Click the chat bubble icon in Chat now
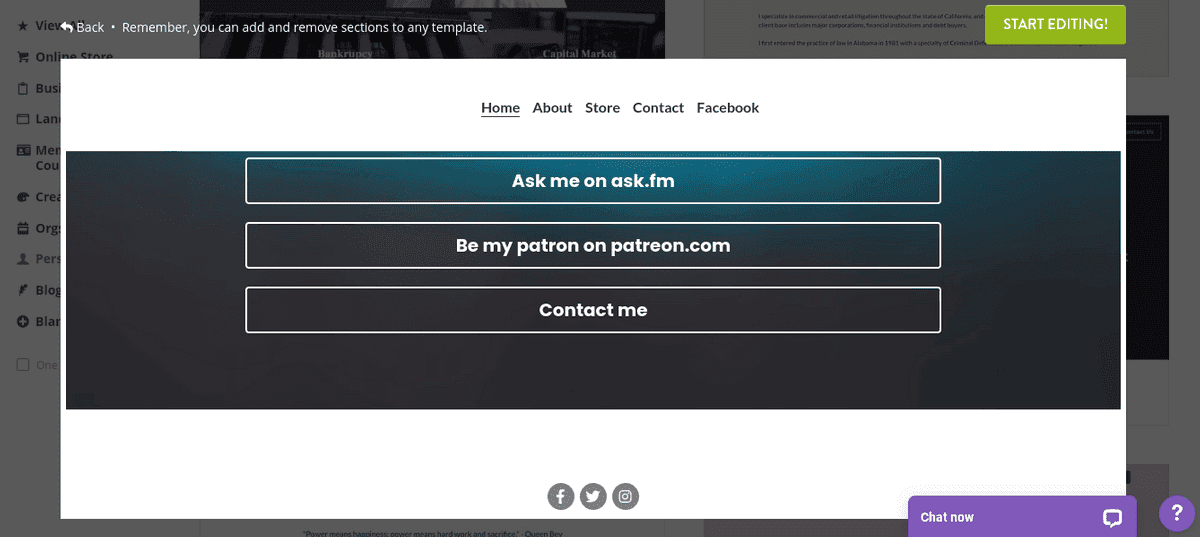 pos(1112,518)
